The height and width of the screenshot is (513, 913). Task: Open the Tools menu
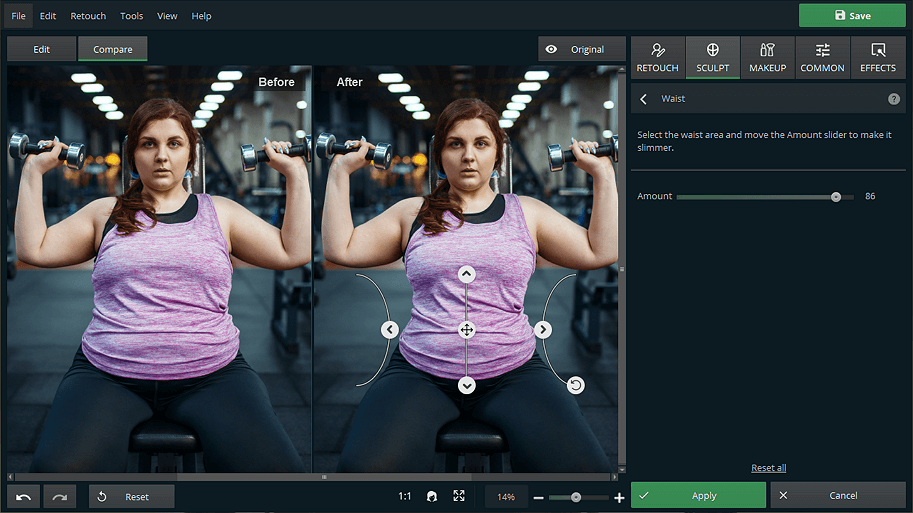tap(132, 16)
